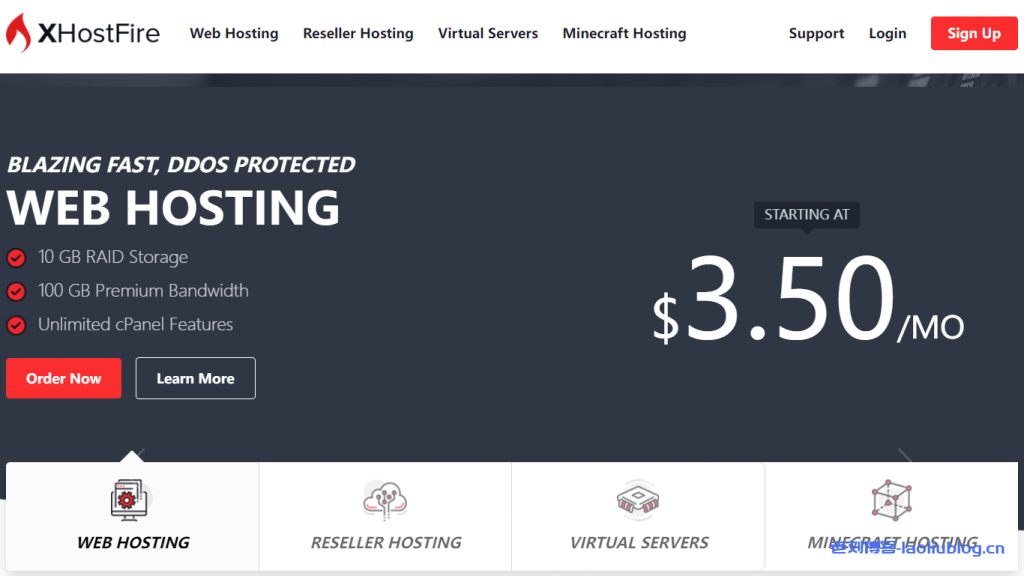Click the STARTING AT badge
The width and height of the screenshot is (1024, 576).
[x=806, y=214]
